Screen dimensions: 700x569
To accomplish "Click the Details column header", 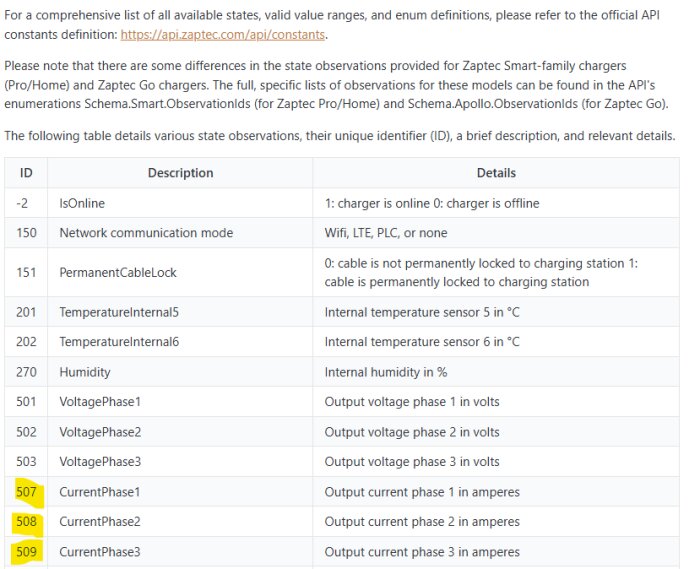I will [x=496, y=173].
